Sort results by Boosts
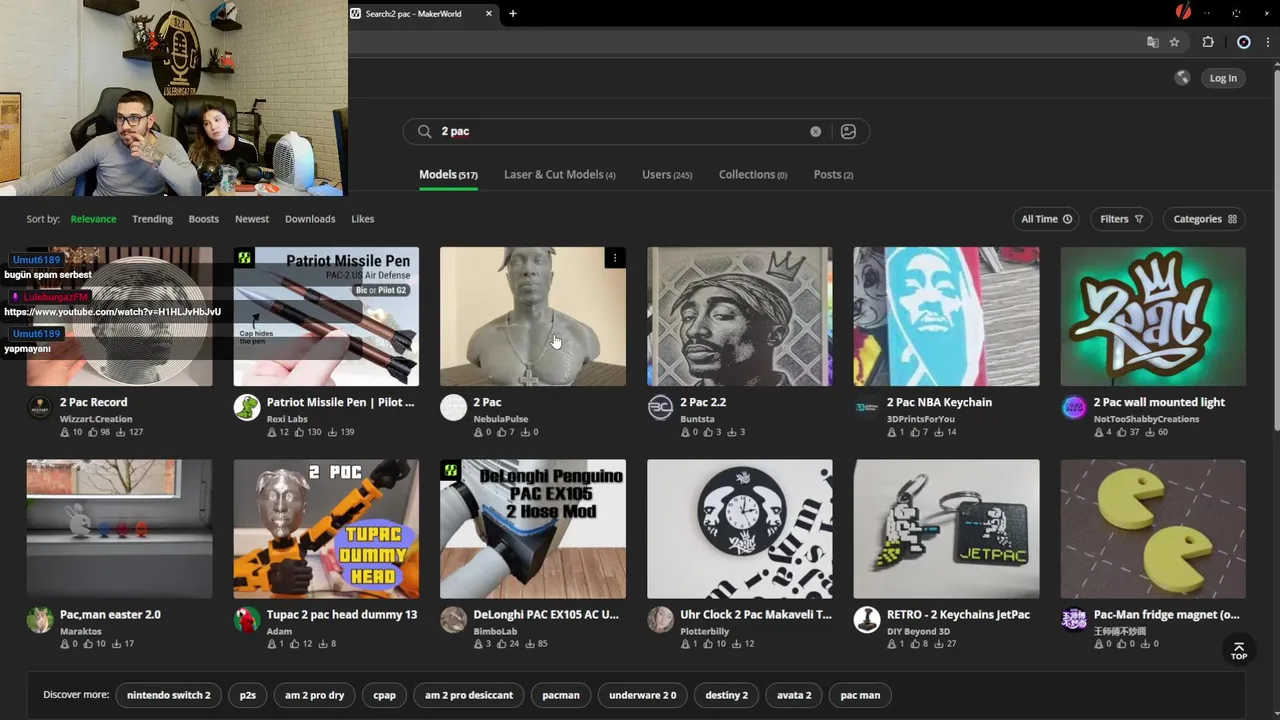This screenshot has width=1280, height=720. point(203,219)
